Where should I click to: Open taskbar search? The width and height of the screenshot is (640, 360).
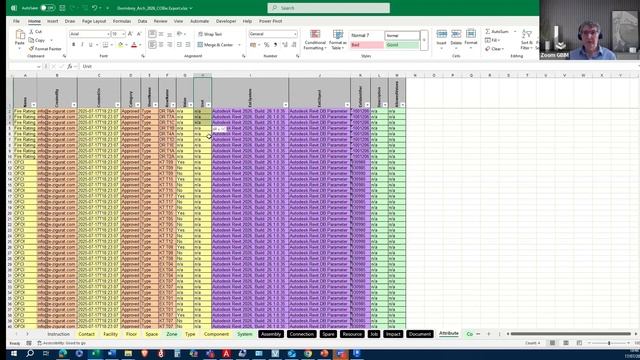point(30,353)
